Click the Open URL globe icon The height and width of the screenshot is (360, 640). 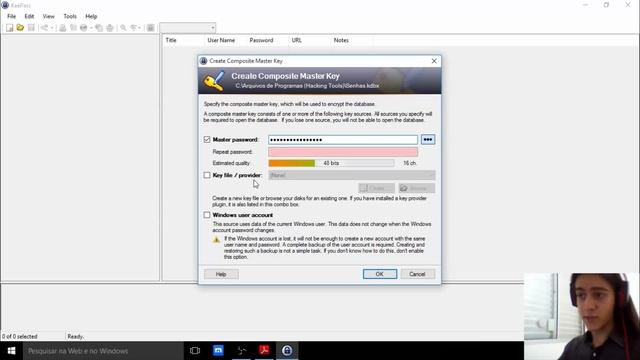[84, 28]
